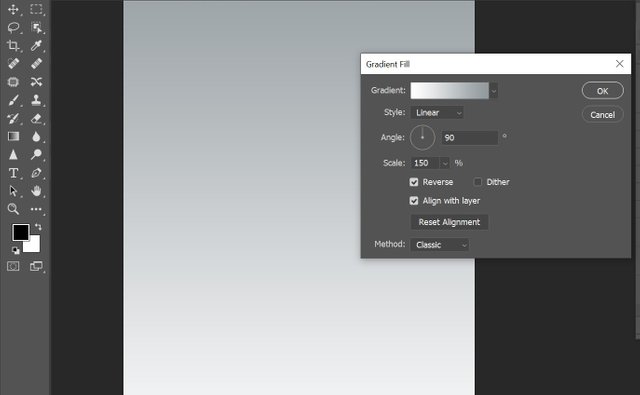Select the Sharpen triangle tool
The image size is (640, 395).
pyautogui.click(x=13, y=154)
